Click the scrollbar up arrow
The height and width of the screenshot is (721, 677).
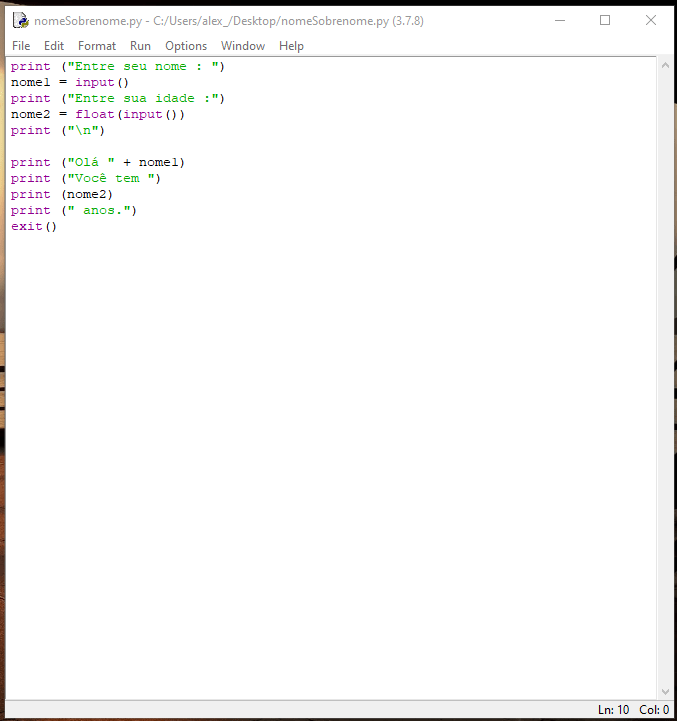665,66
